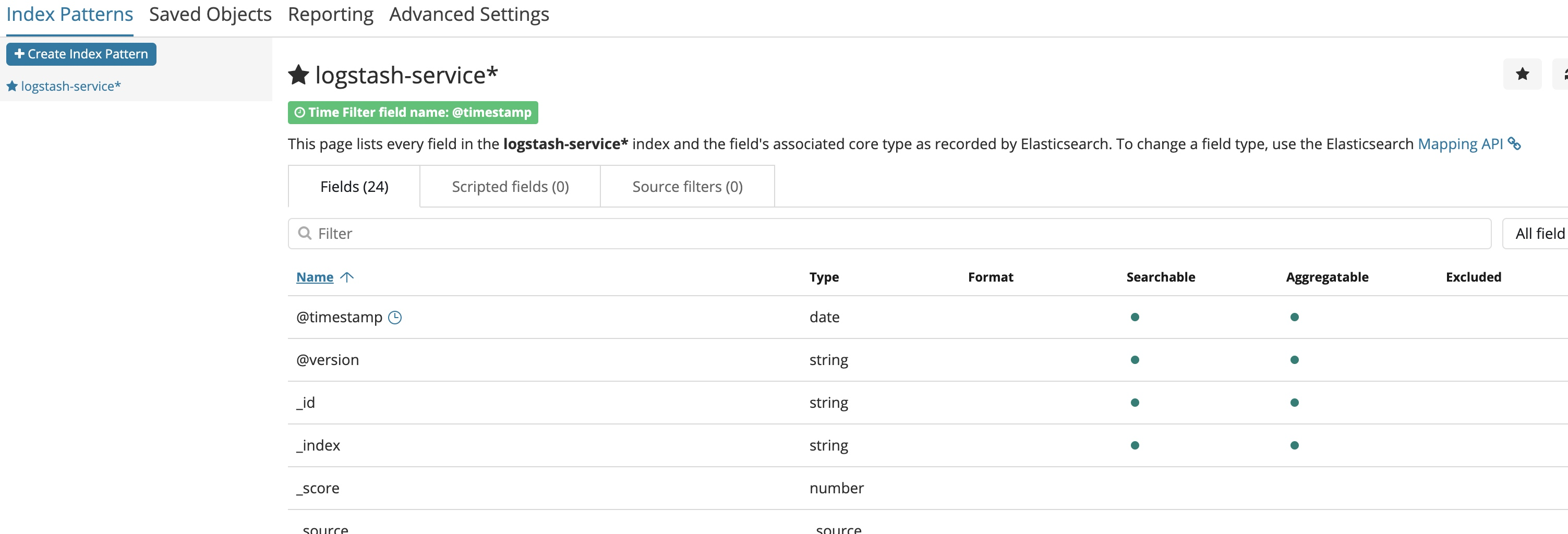Click the searchable dot for _id
The height and width of the screenshot is (534, 1568).
point(1135,403)
